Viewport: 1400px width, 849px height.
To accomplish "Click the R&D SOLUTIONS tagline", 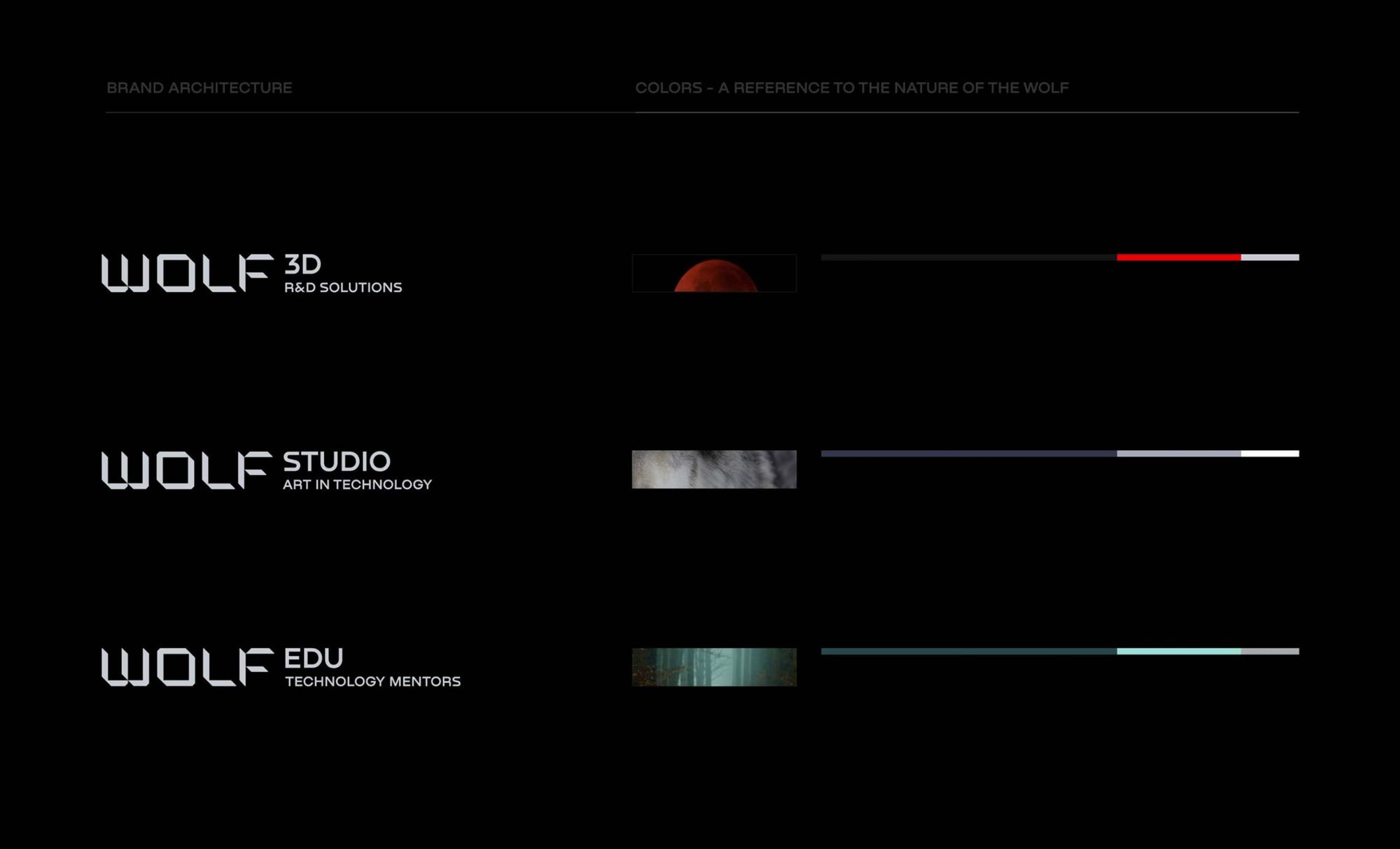I will [343, 288].
